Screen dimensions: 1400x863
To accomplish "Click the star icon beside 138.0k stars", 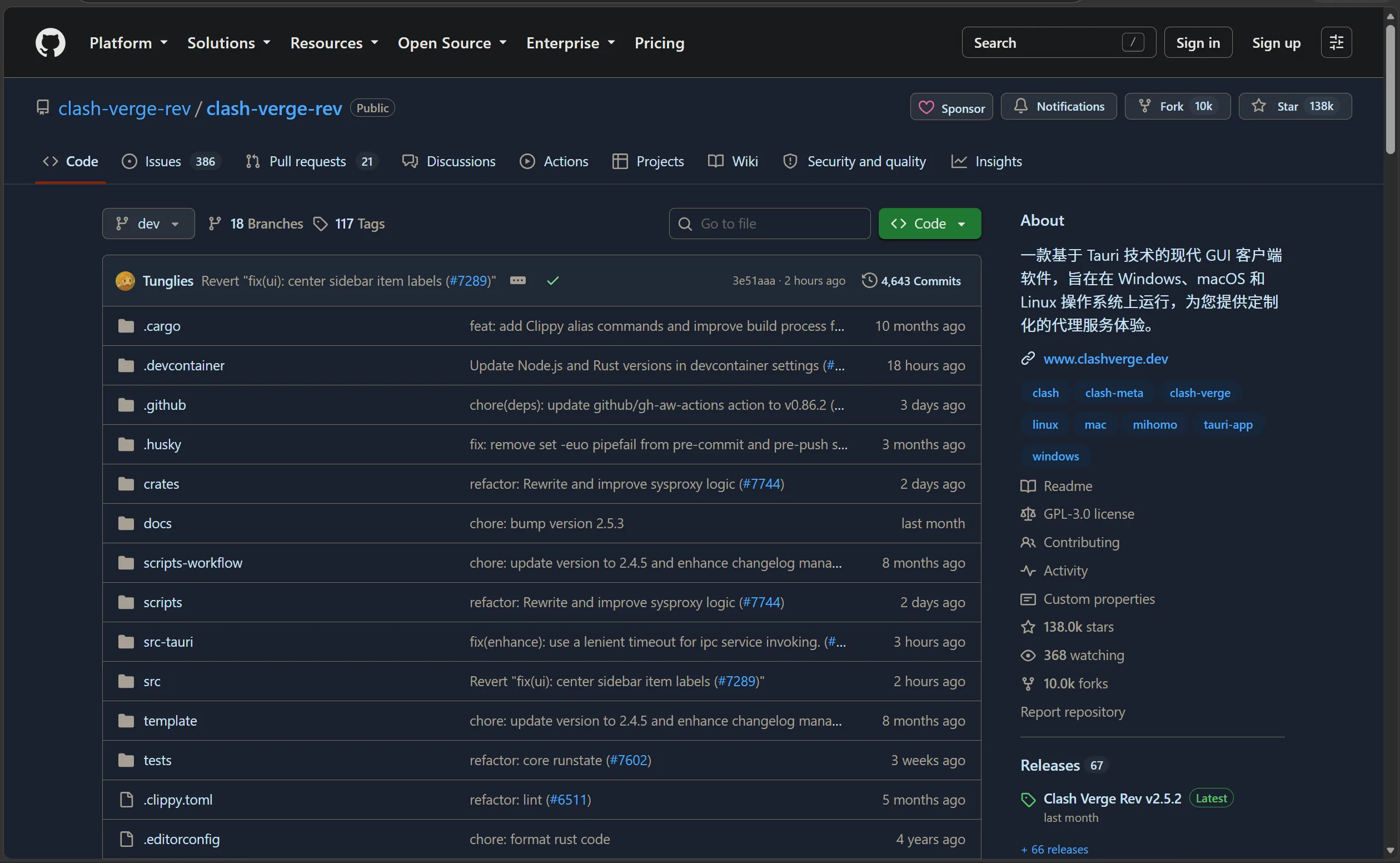I will (1028, 627).
